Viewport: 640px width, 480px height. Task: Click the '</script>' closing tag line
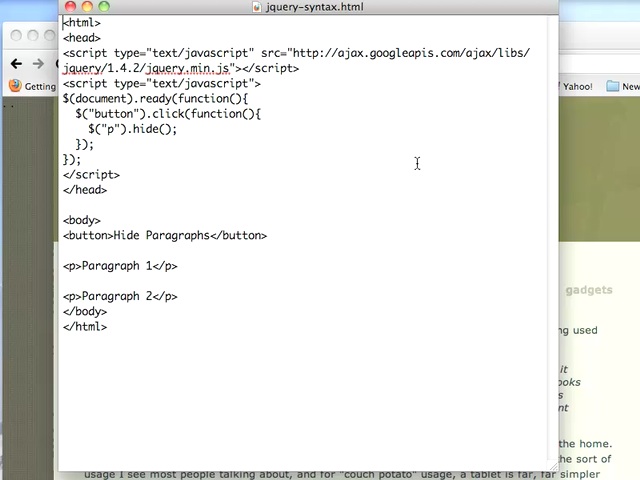click(x=91, y=175)
